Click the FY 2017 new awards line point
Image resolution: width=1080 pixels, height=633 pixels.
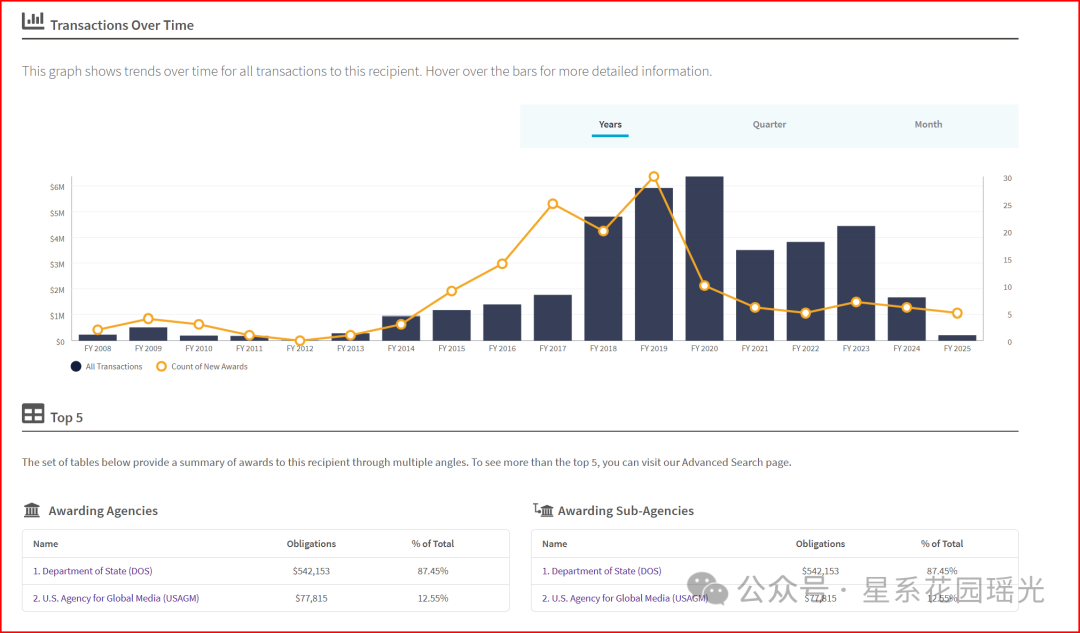click(x=553, y=204)
